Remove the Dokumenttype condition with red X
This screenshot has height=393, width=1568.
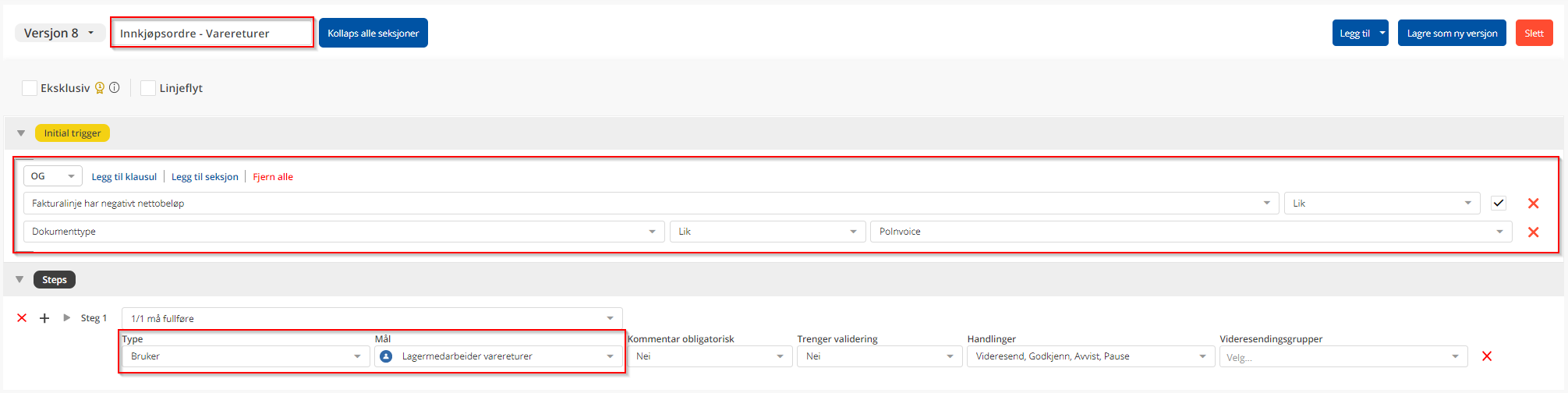coord(1533,232)
